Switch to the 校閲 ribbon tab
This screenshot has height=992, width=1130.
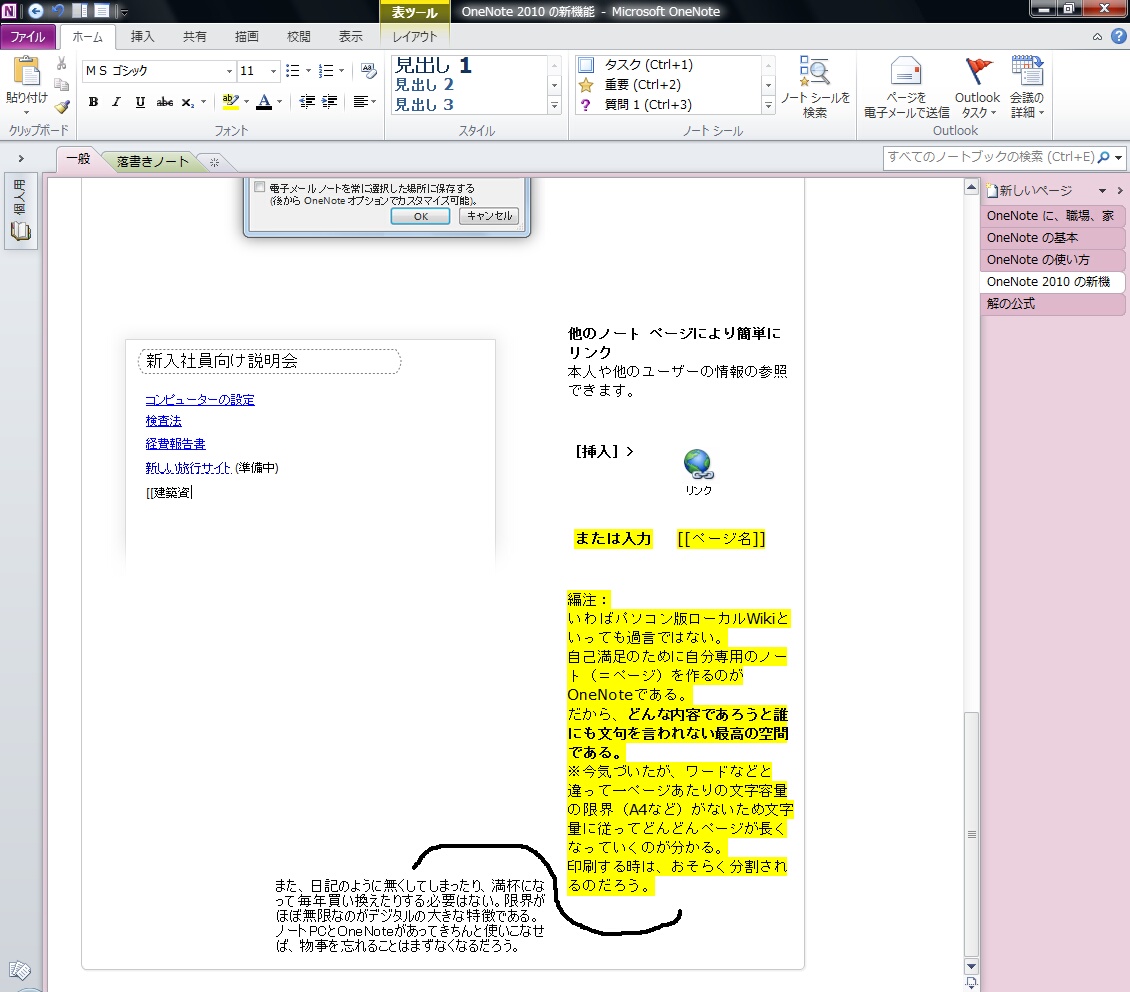(x=298, y=37)
